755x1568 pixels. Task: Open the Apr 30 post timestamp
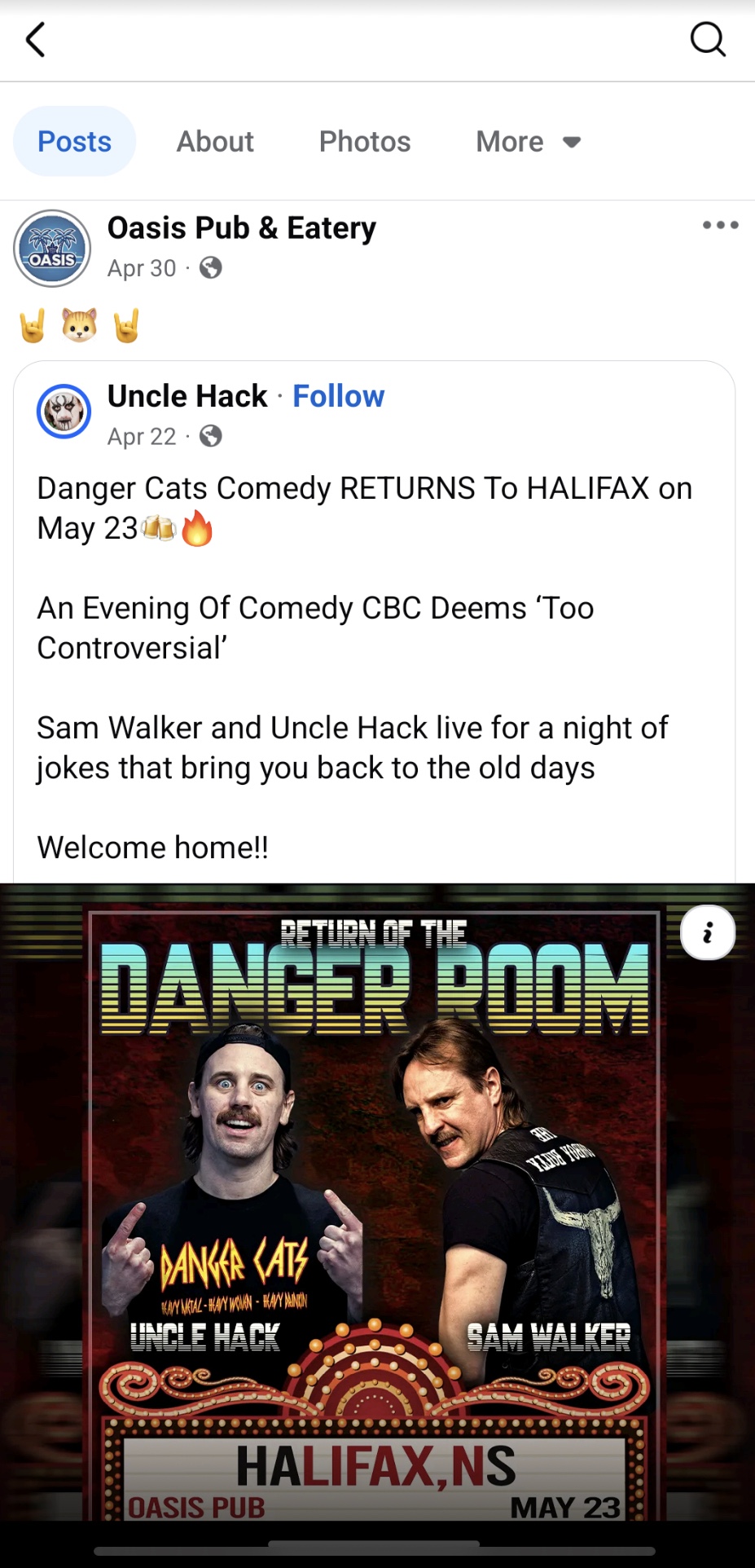(x=142, y=268)
